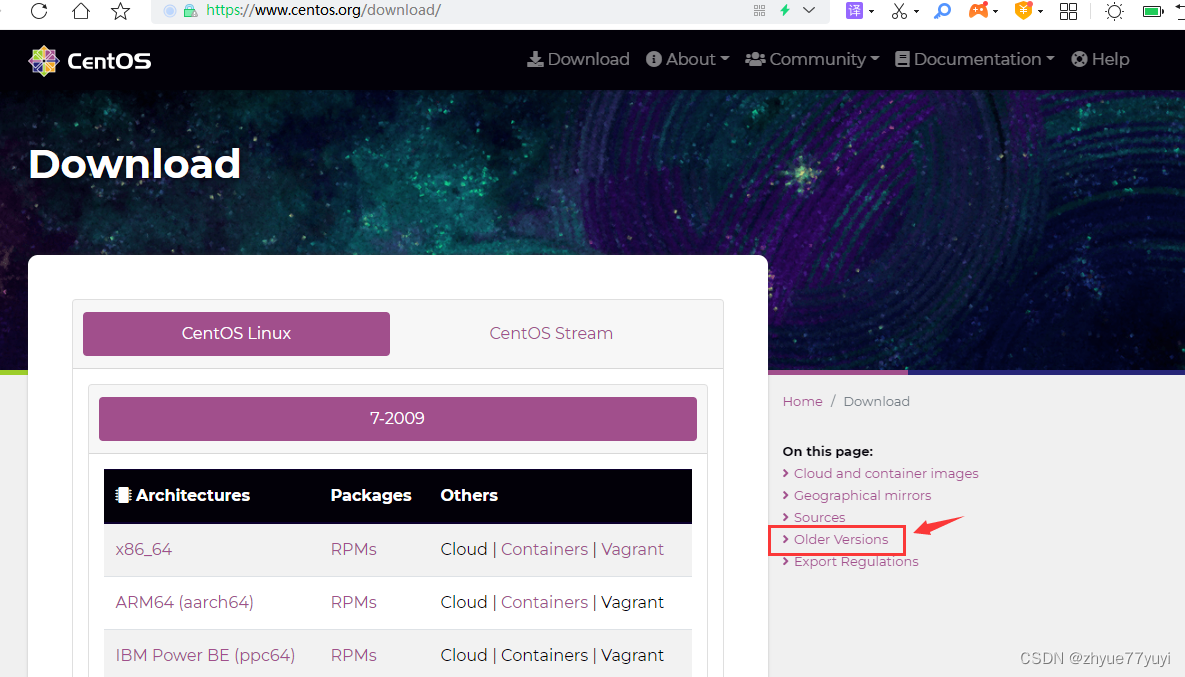This screenshot has width=1185, height=677.
Task: Open the four-squares apps grid icon
Action: [1069, 11]
